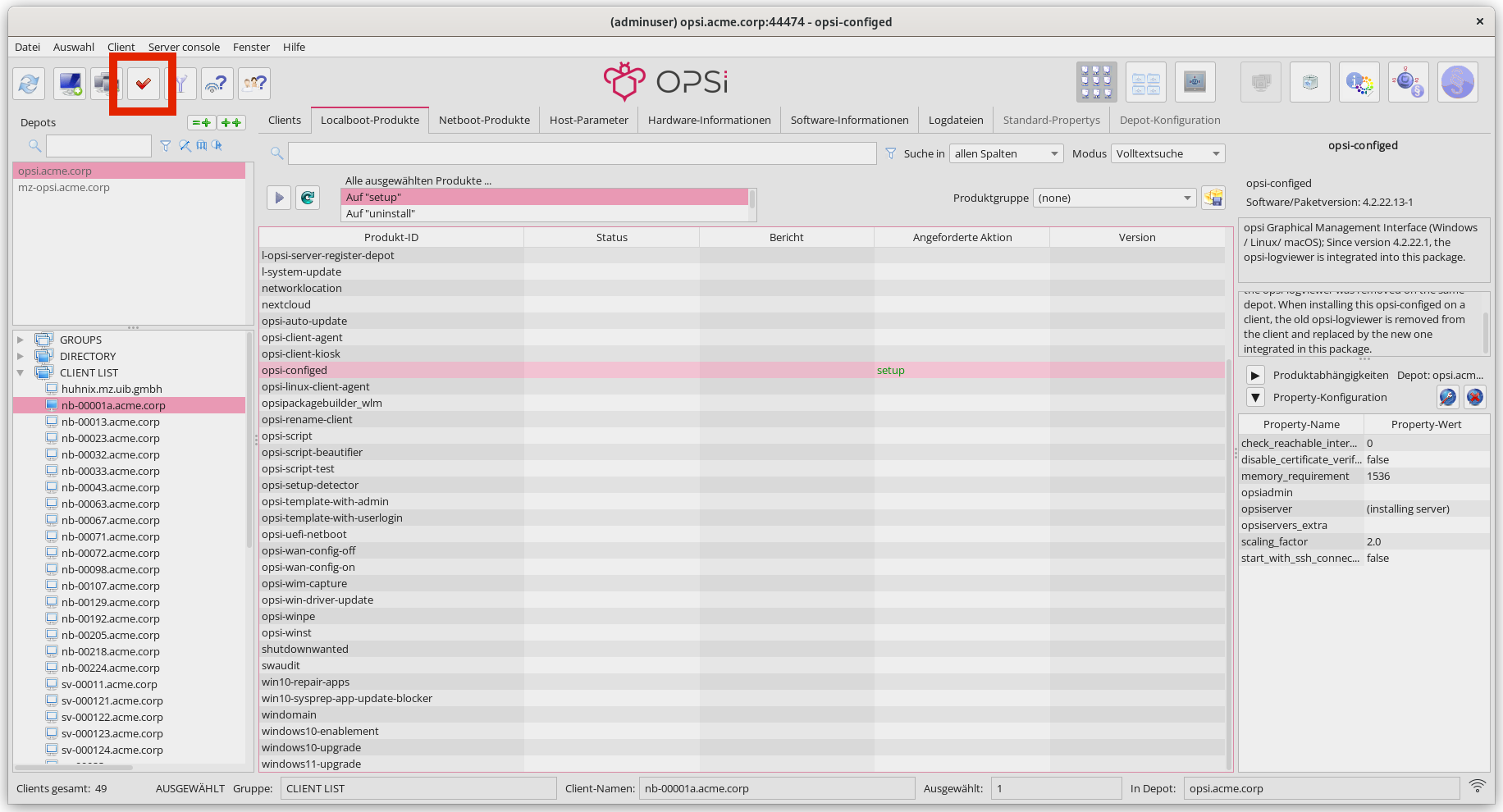Viewport: 1503px width, 812px height.
Task: Expand the DIRECTORY tree node
Action: [21, 356]
